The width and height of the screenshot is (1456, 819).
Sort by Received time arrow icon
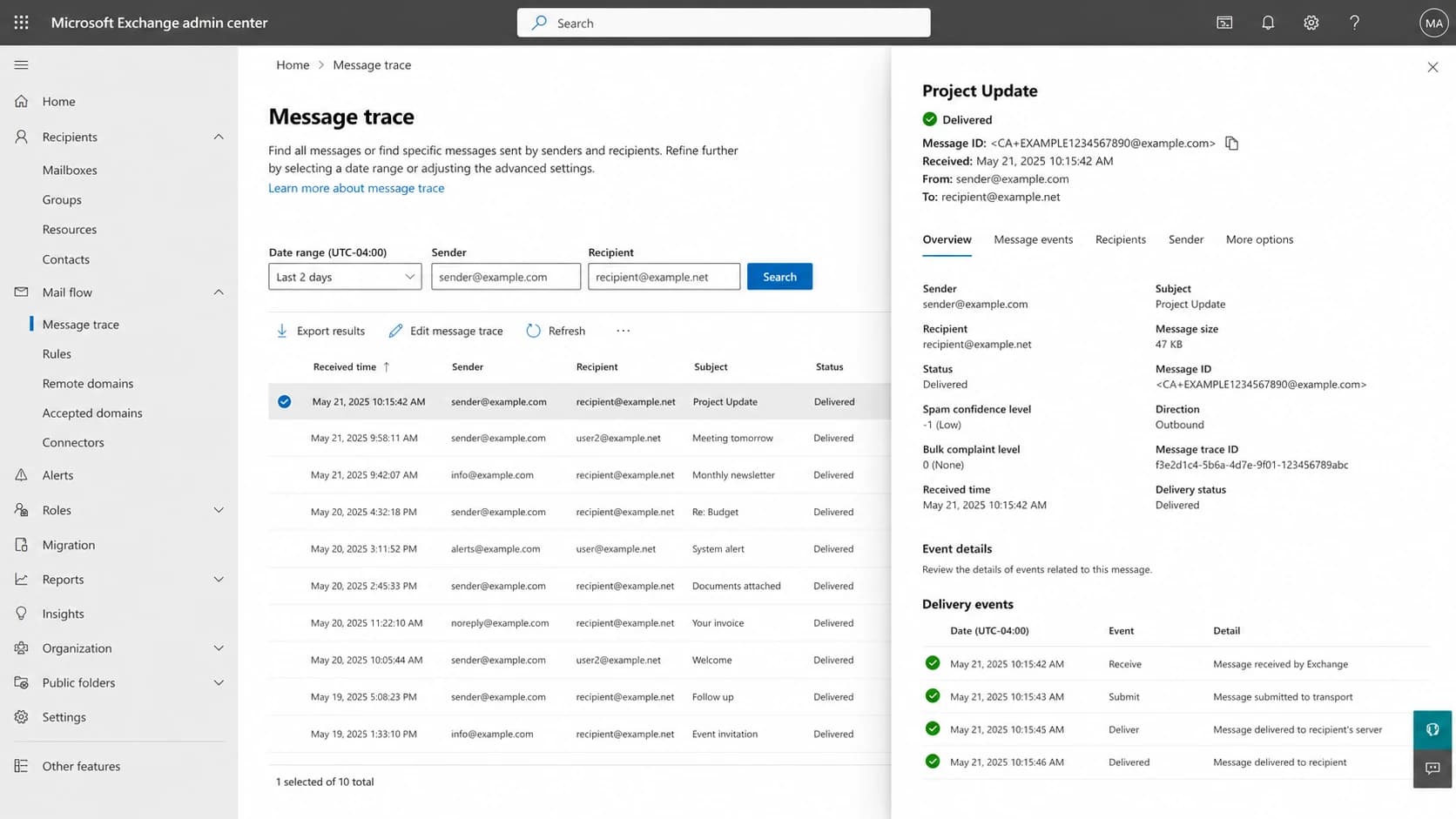pyautogui.click(x=386, y=367)
